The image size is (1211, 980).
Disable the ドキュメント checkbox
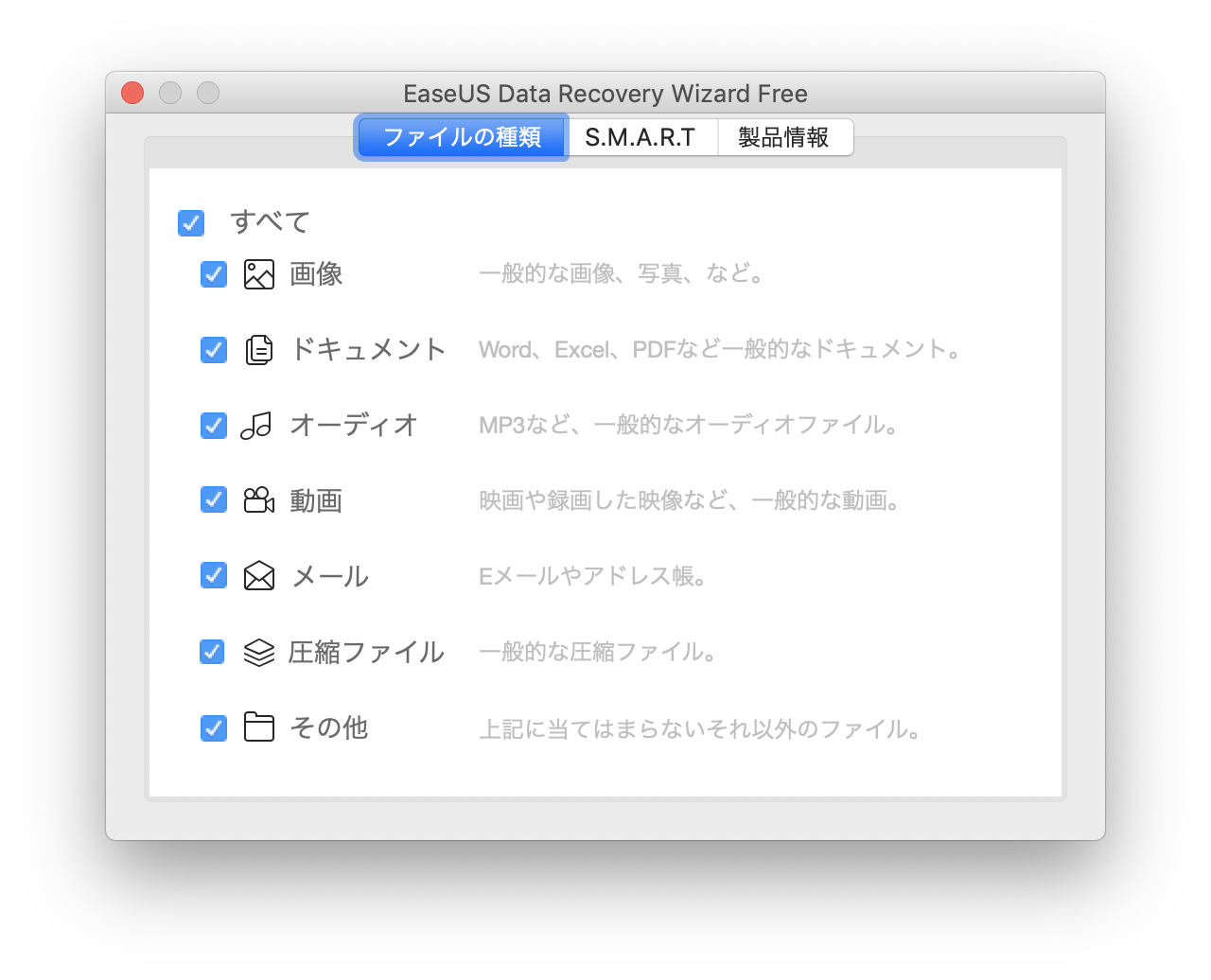click(214, 350)
